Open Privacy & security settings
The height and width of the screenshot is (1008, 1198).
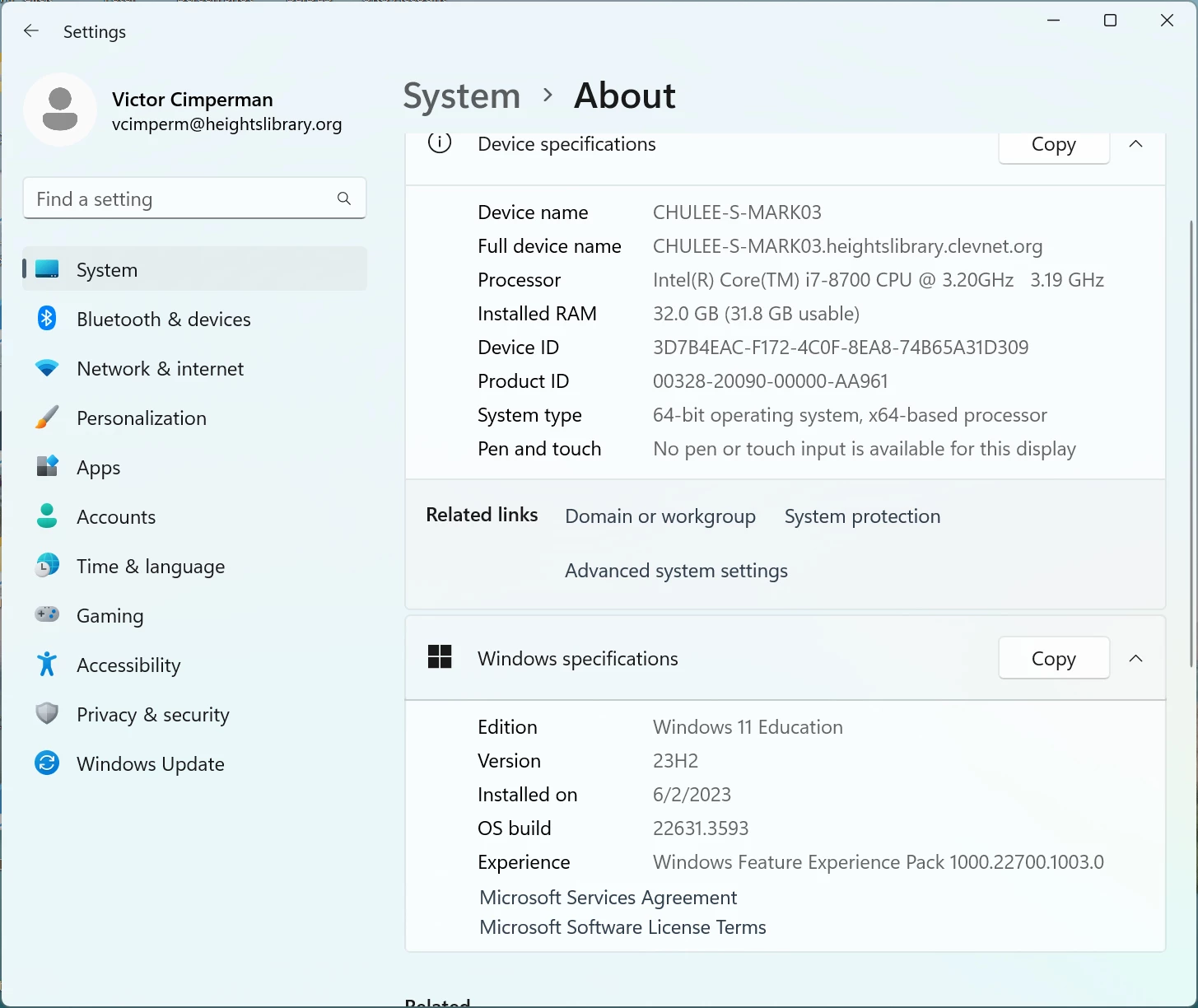pos(194,714)
